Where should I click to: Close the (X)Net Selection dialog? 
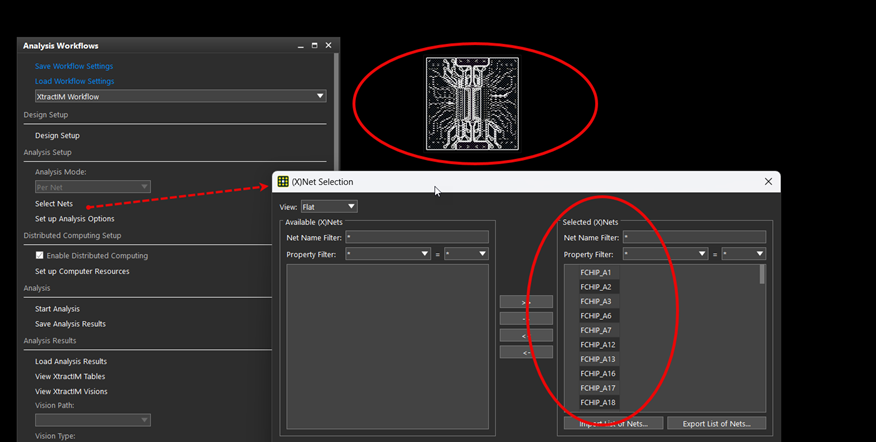pyautogui.click(x=767, y=182)
